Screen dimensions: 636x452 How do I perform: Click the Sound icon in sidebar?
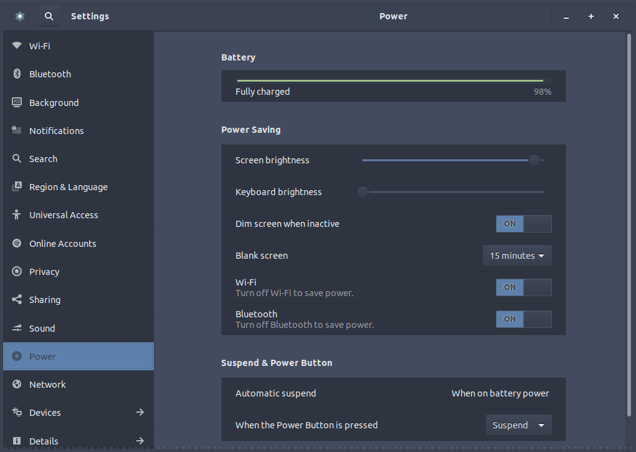[17, 328]
